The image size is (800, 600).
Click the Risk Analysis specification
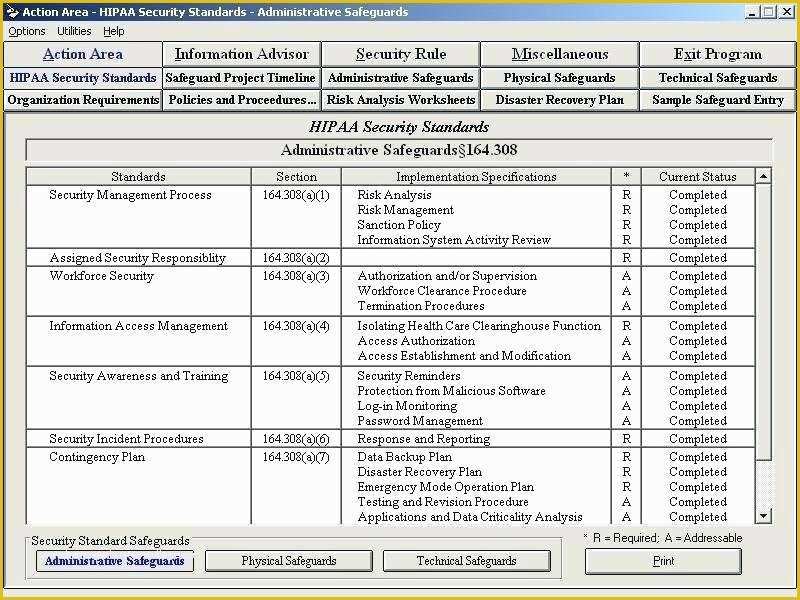(x=394, y=195)
